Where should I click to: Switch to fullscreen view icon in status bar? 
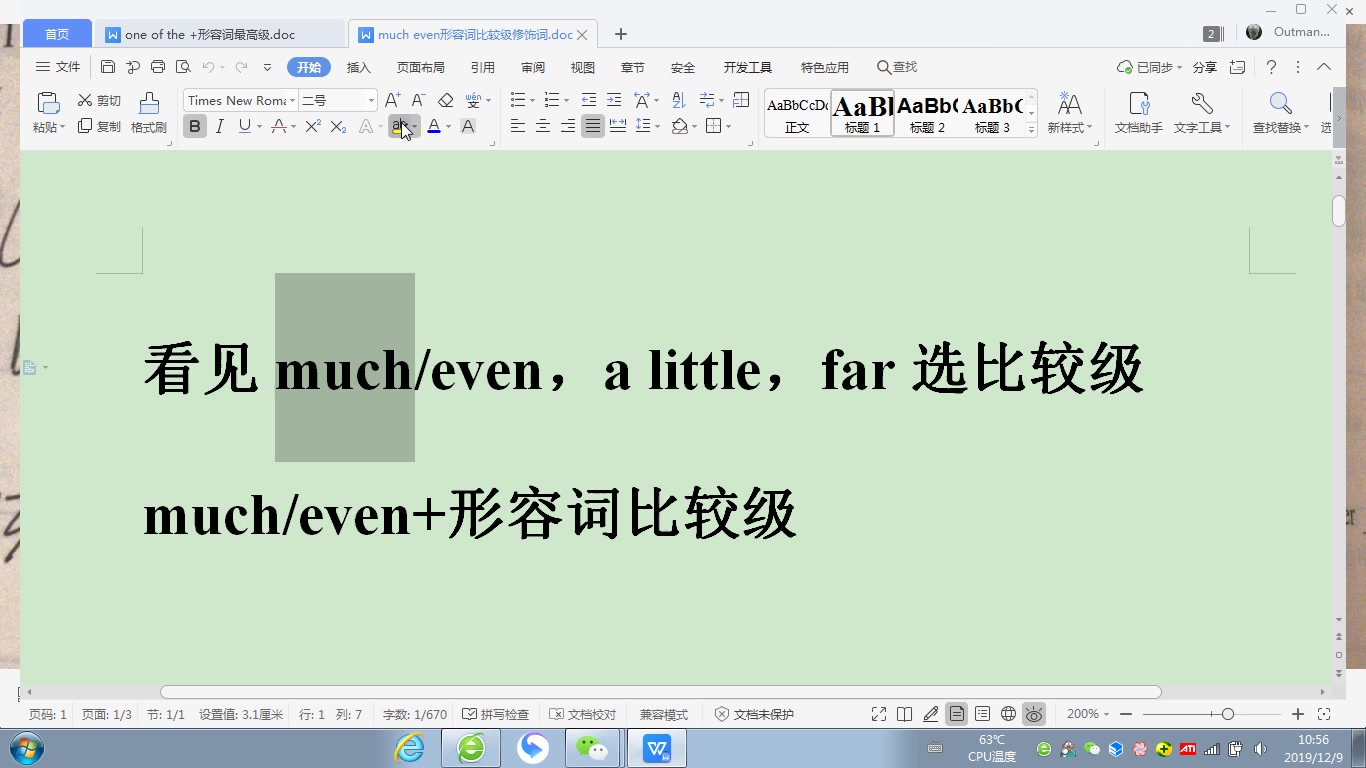(879, 714)
